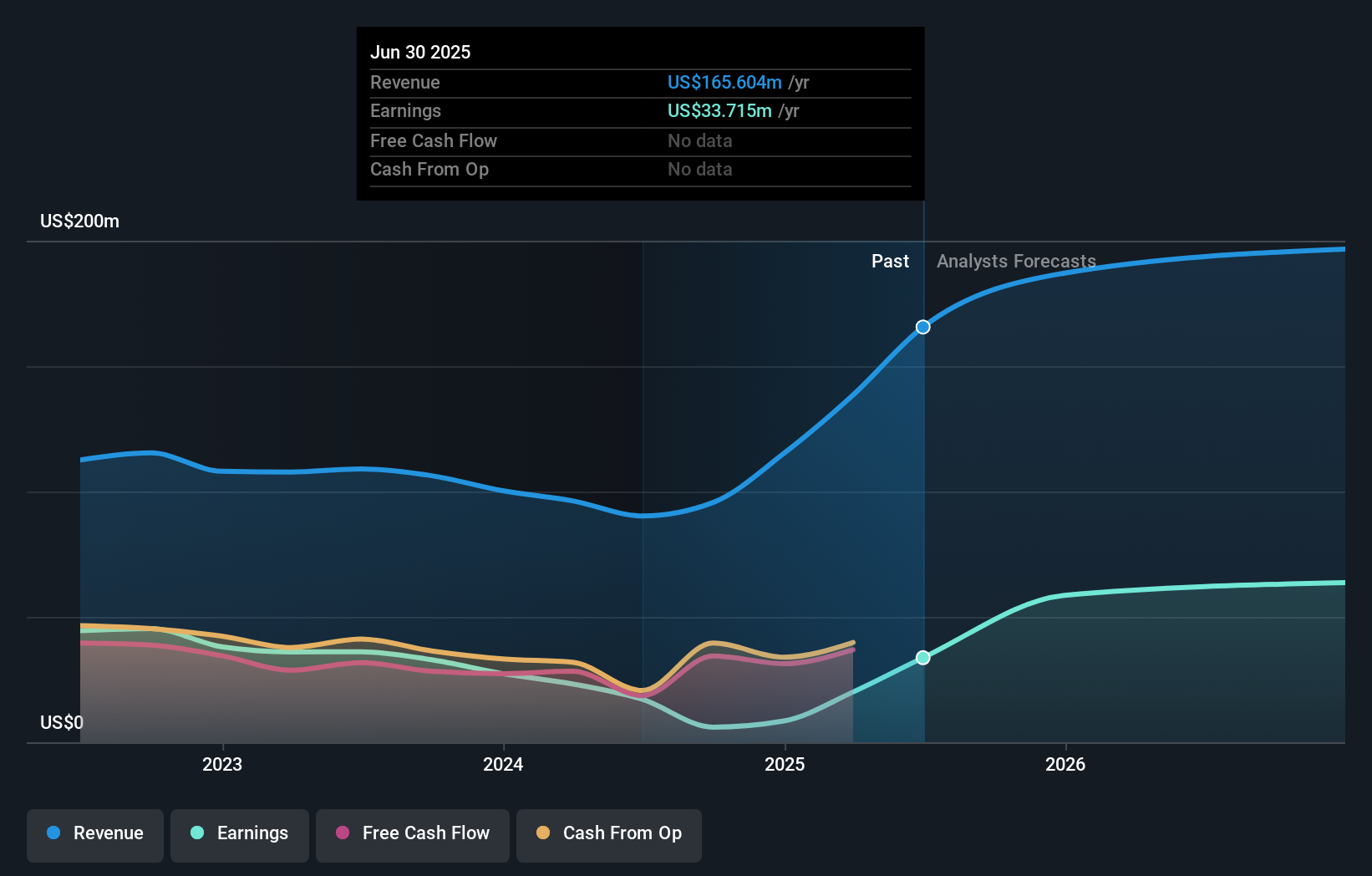The image size is (1372, 876).
Task: Click the pink Free Cash Flow legend dot
Action: [x=343, y=833]
